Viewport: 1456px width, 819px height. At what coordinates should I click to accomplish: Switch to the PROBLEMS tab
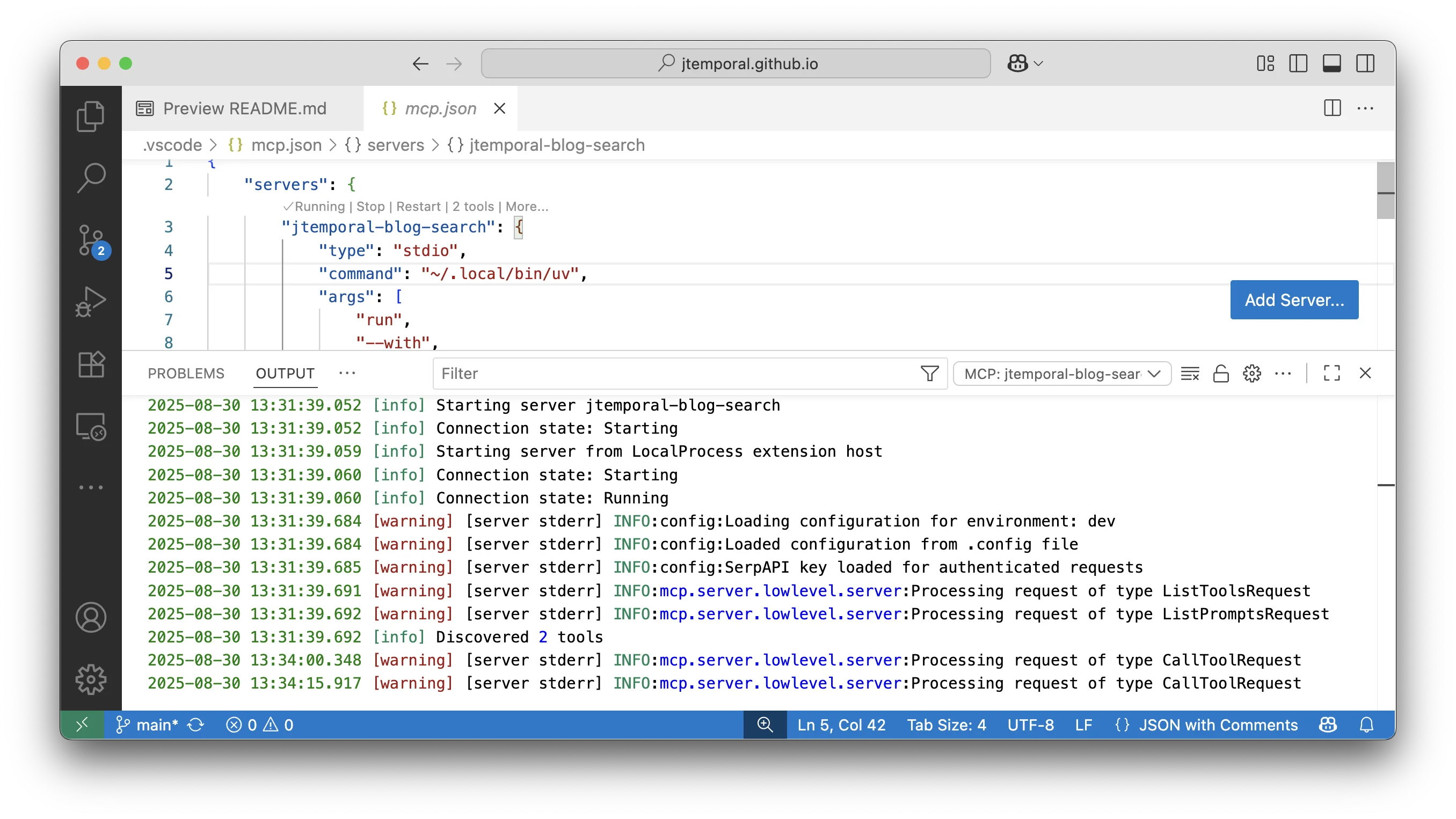pos(186,373)
